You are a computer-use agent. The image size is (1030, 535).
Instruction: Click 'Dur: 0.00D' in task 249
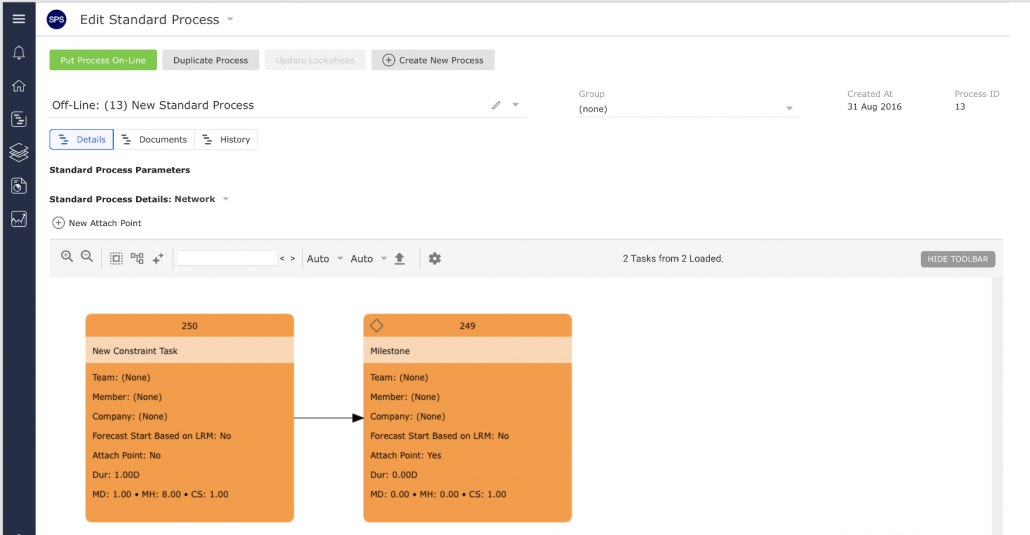point(393,475)
